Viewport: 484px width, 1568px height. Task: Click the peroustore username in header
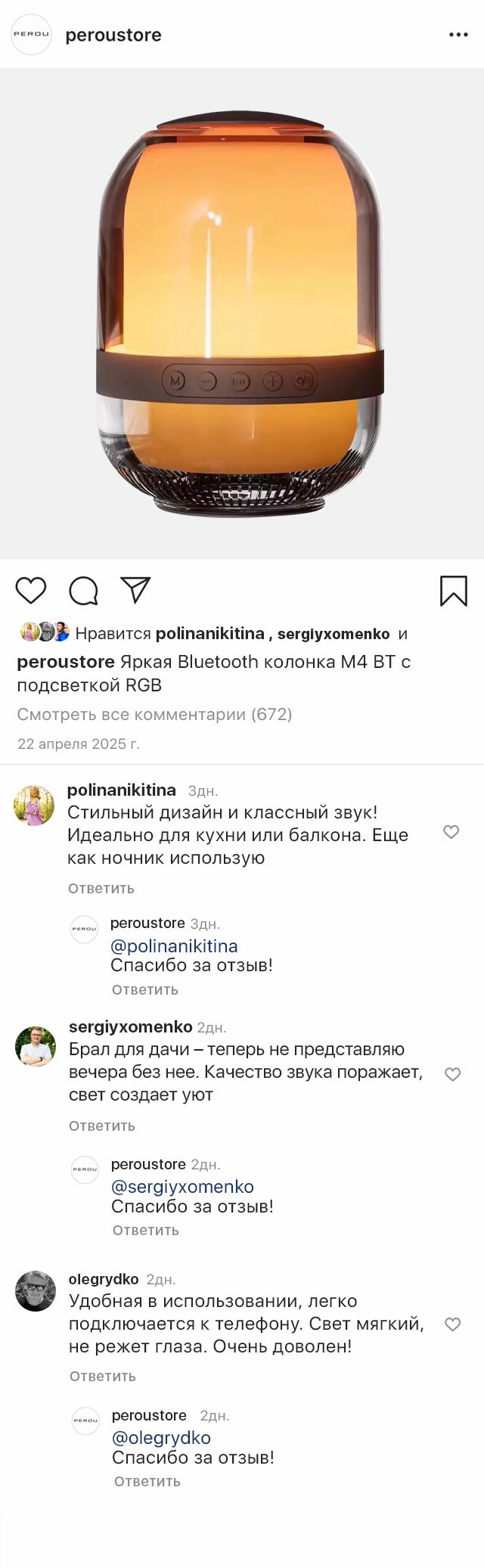(113, 36)
